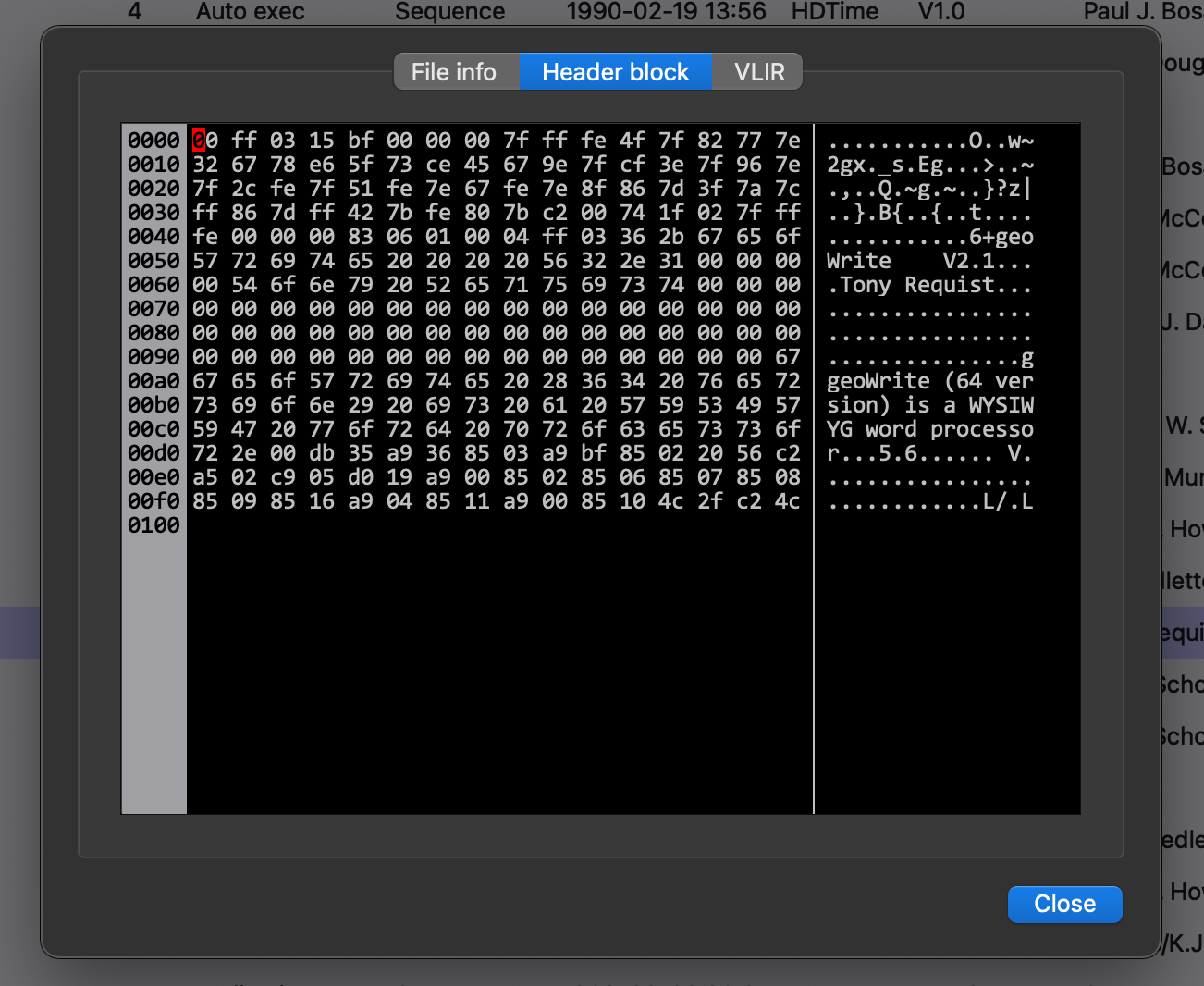This screenshot has width=1204, height=986.
Task: Click 'V1.0' version in background list
Action: (940, 11)
